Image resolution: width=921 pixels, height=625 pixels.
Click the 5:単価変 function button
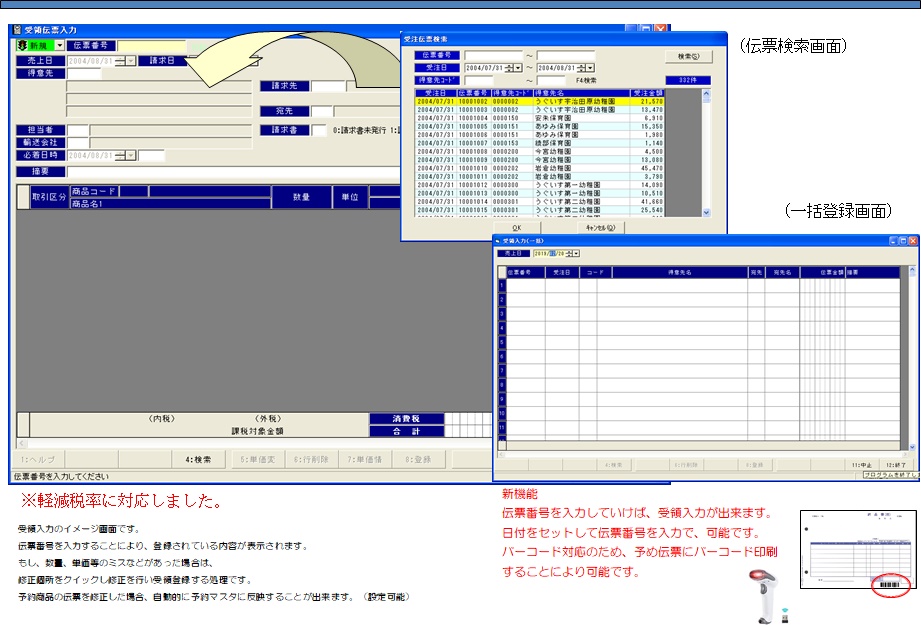(258, 459)
